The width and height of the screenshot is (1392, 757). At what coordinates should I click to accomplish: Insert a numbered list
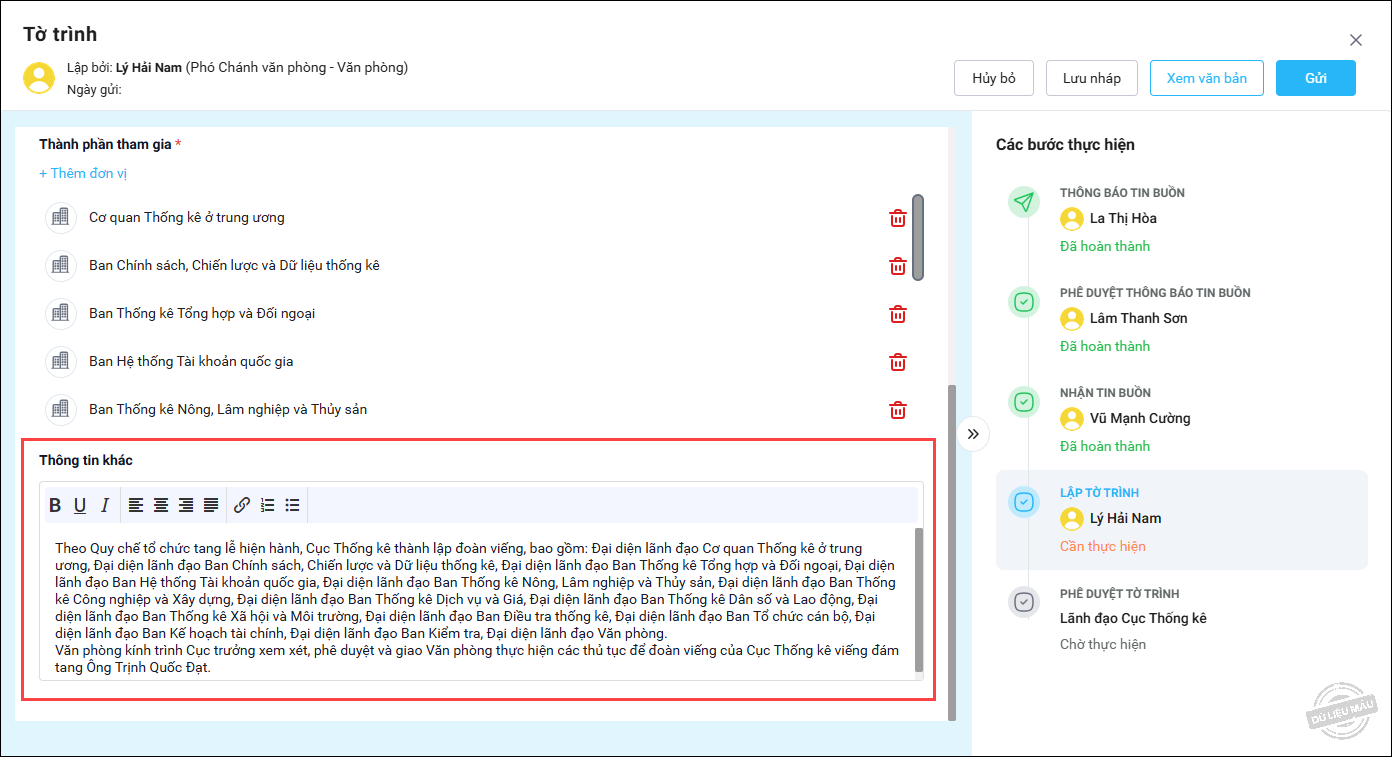coord(267,505)
